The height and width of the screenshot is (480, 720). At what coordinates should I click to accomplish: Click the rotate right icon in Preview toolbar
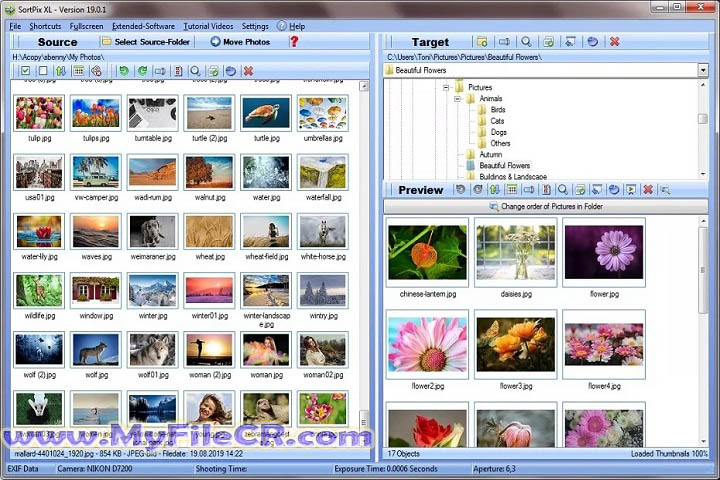478,189
